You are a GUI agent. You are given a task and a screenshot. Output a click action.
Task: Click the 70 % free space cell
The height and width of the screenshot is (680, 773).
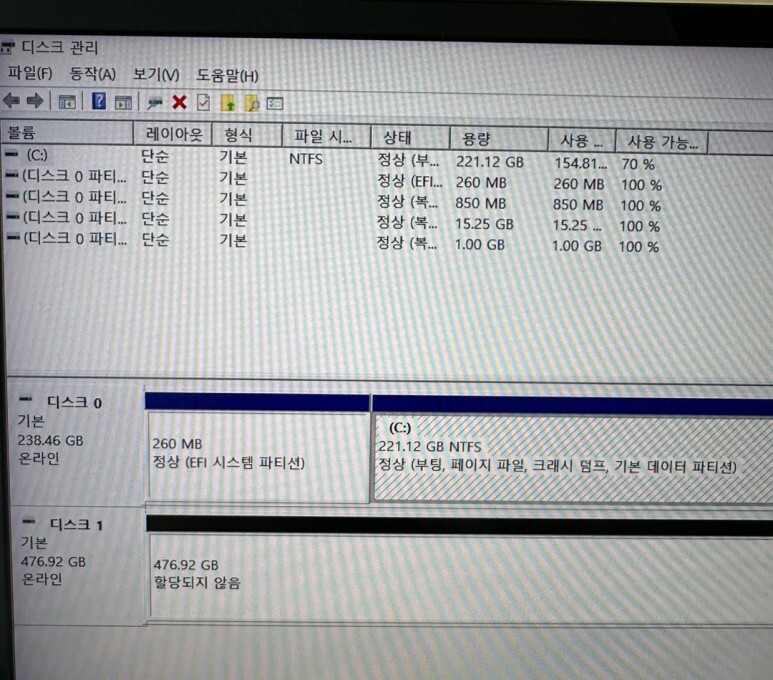[x=637, y=164]
